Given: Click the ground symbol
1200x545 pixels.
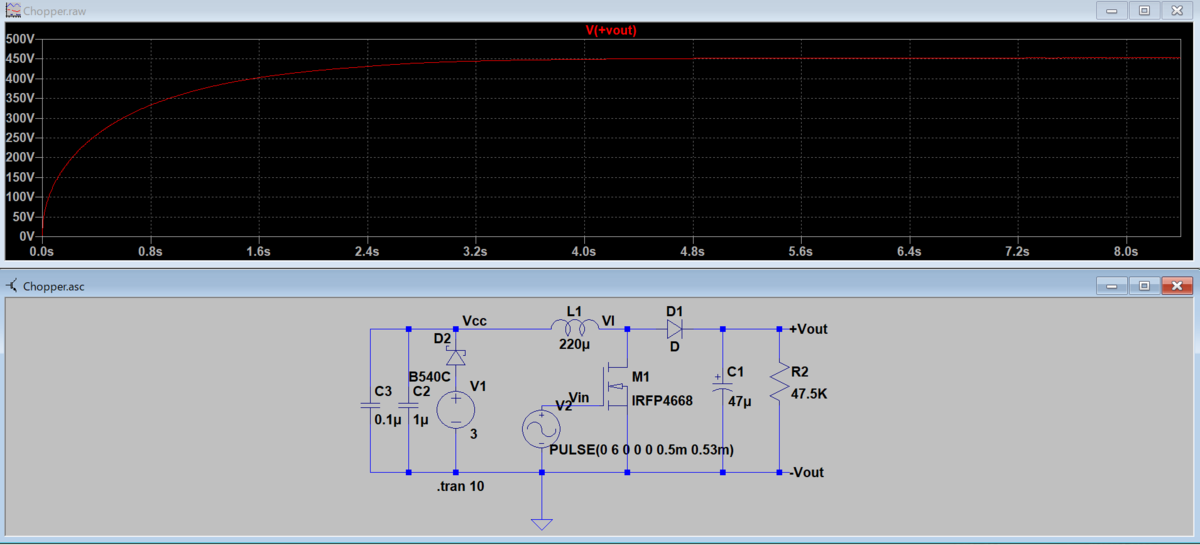Looking at the screenshot, I should tap(541, 523).
